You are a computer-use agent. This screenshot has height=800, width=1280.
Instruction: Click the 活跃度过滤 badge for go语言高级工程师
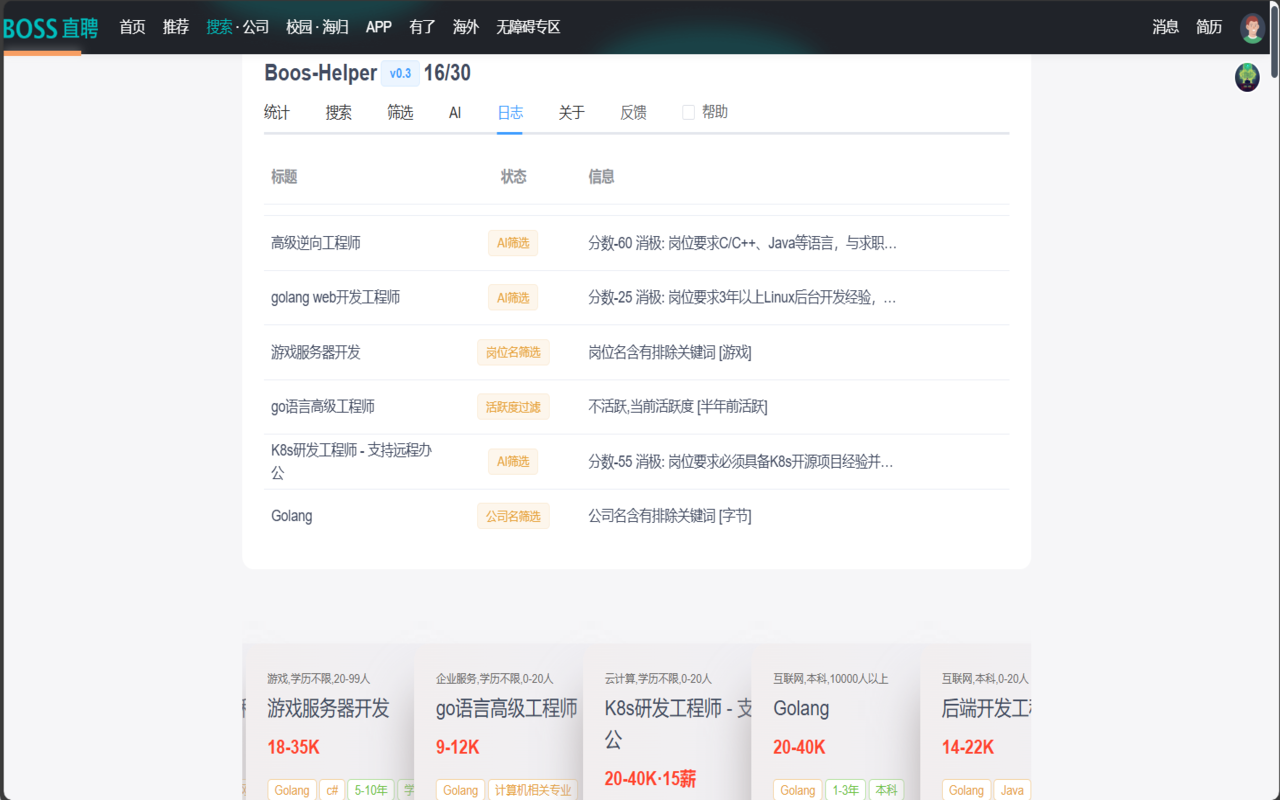[x=513, y=406]
